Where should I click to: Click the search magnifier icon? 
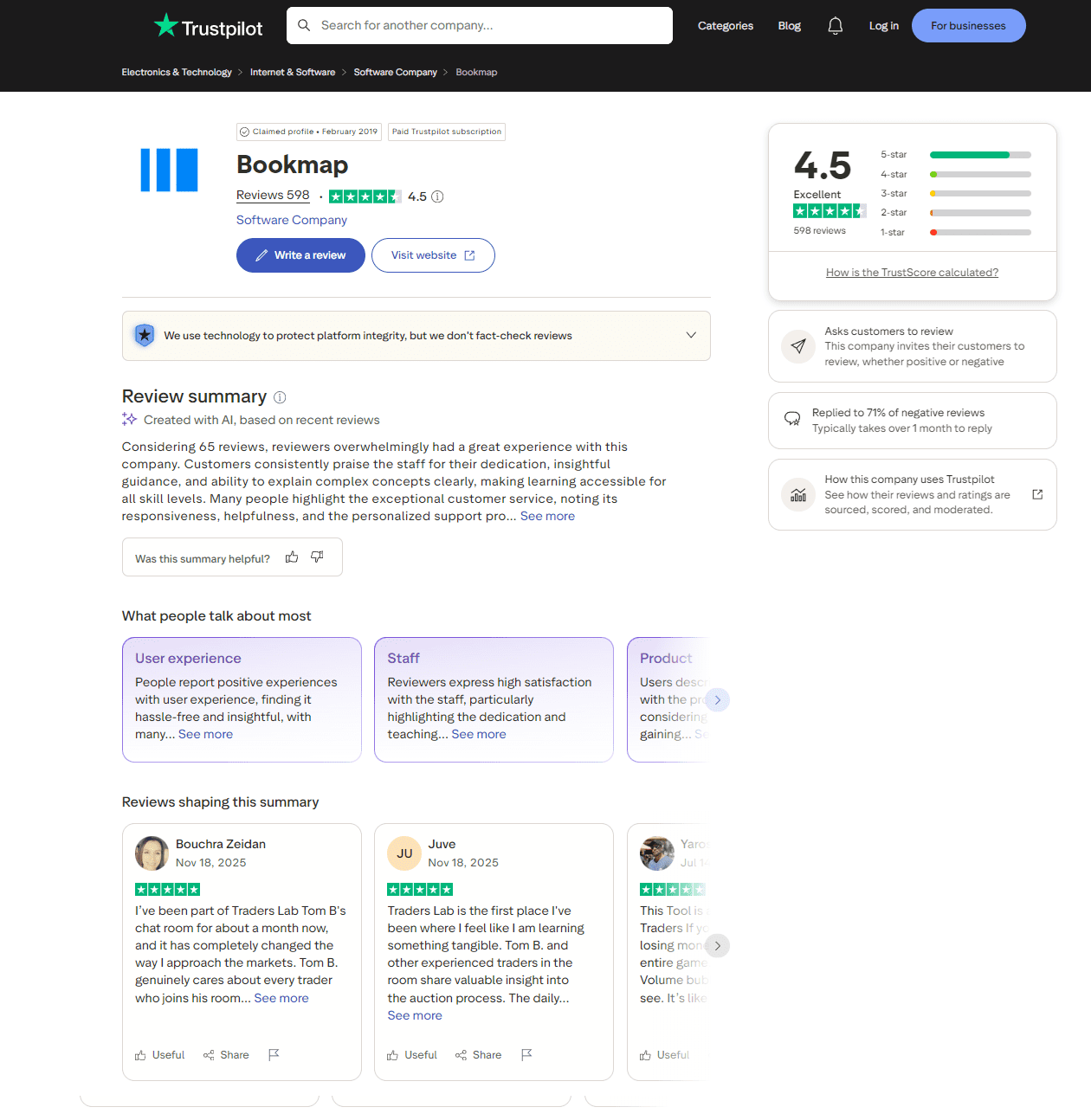tap(304, 25)
